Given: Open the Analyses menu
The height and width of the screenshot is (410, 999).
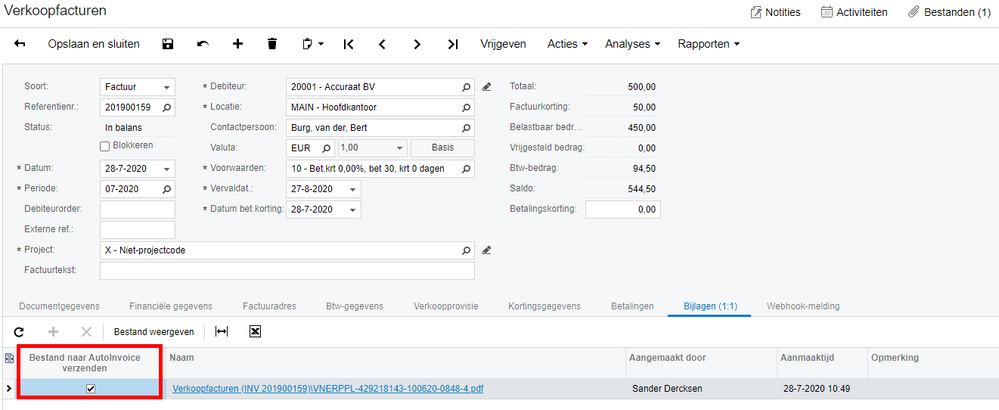Looking at the screenshot, I should [632, 44].
